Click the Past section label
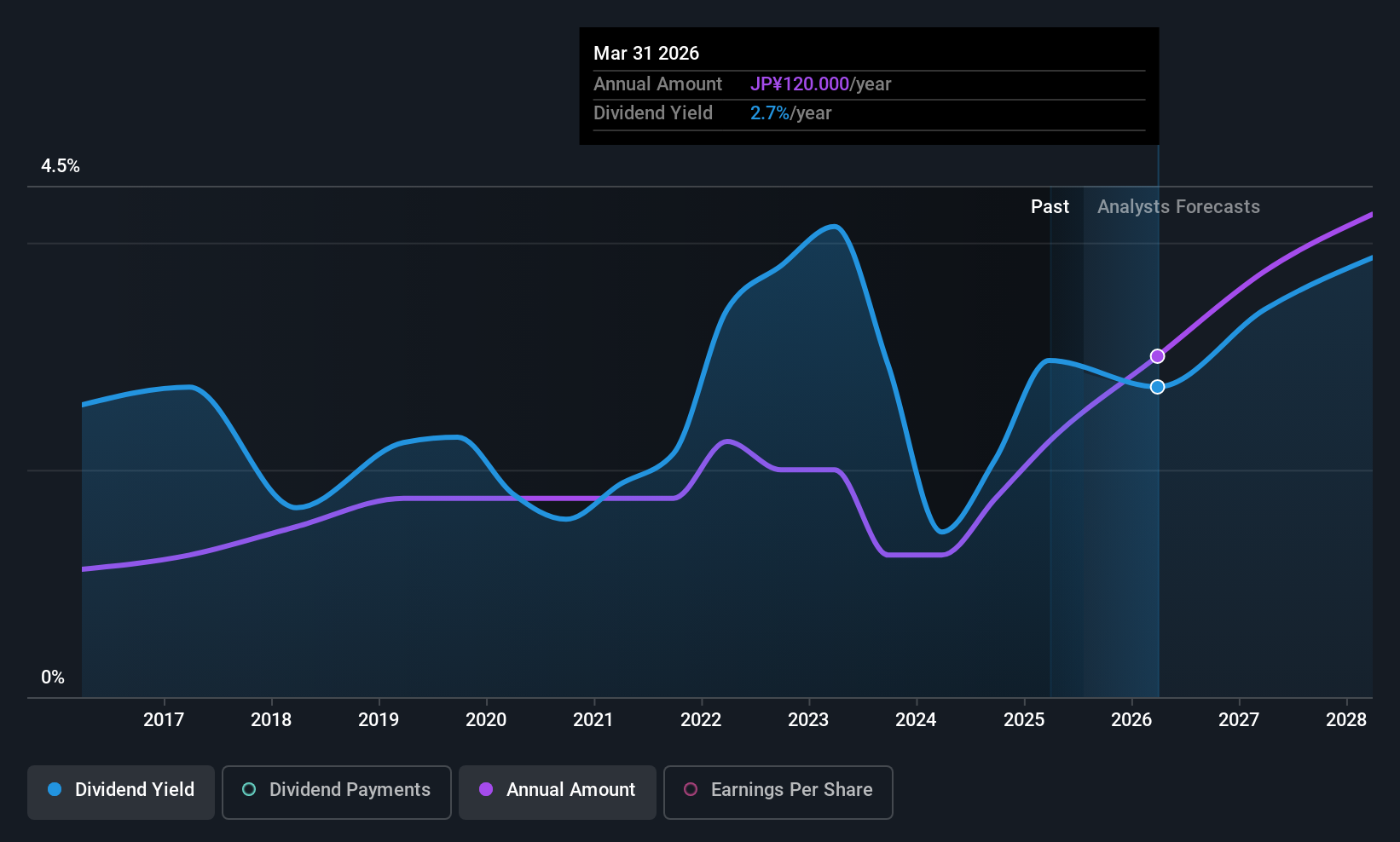 pyautogui.click(x=1050, y=206)
